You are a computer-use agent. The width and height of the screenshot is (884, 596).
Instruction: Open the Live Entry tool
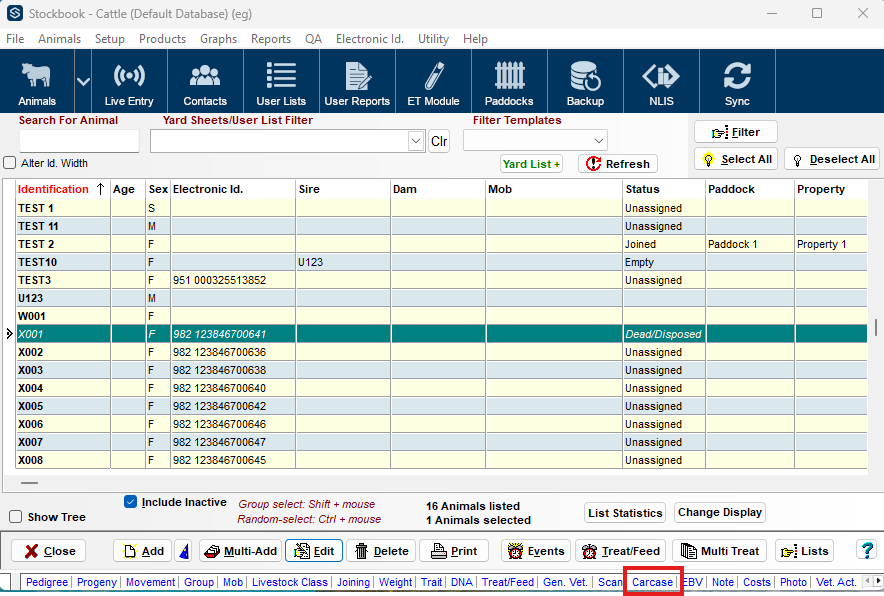coord(129,83)
